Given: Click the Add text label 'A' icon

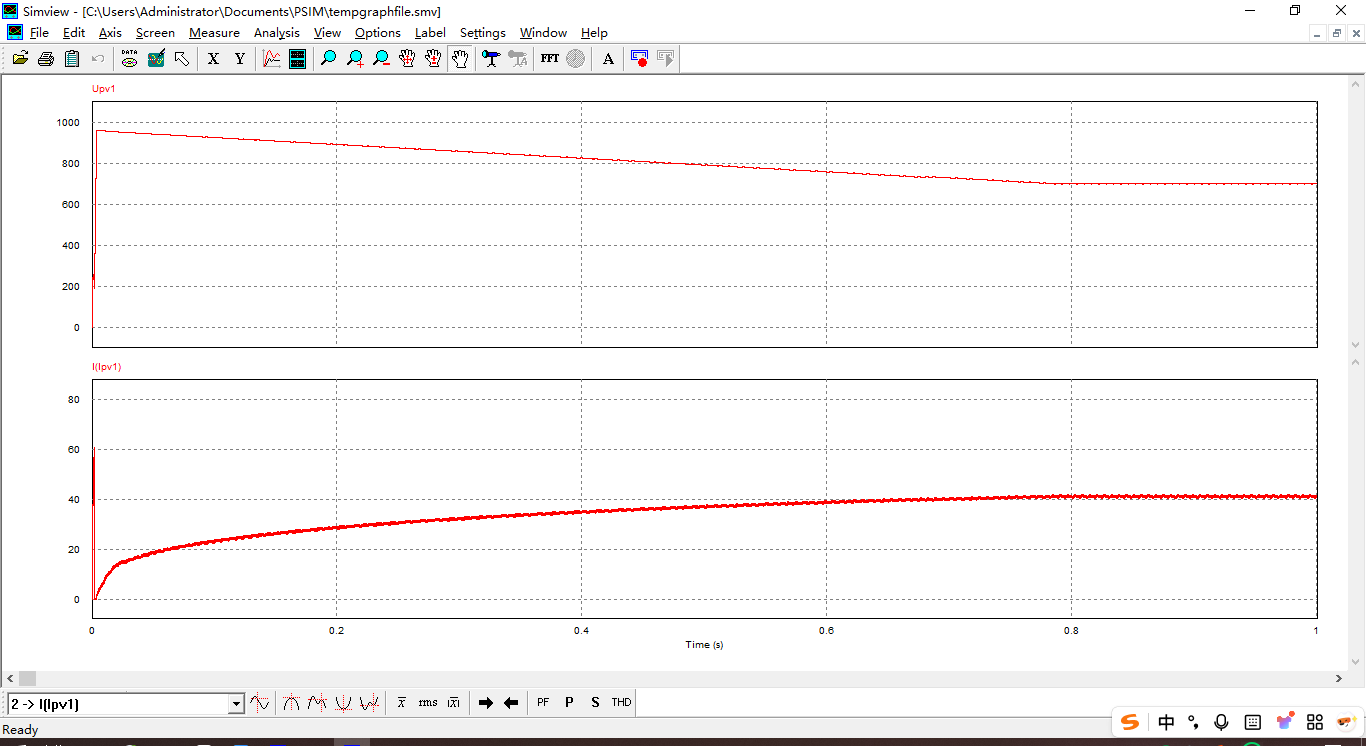Looking at the screenshot, I should tap(608, 59).
